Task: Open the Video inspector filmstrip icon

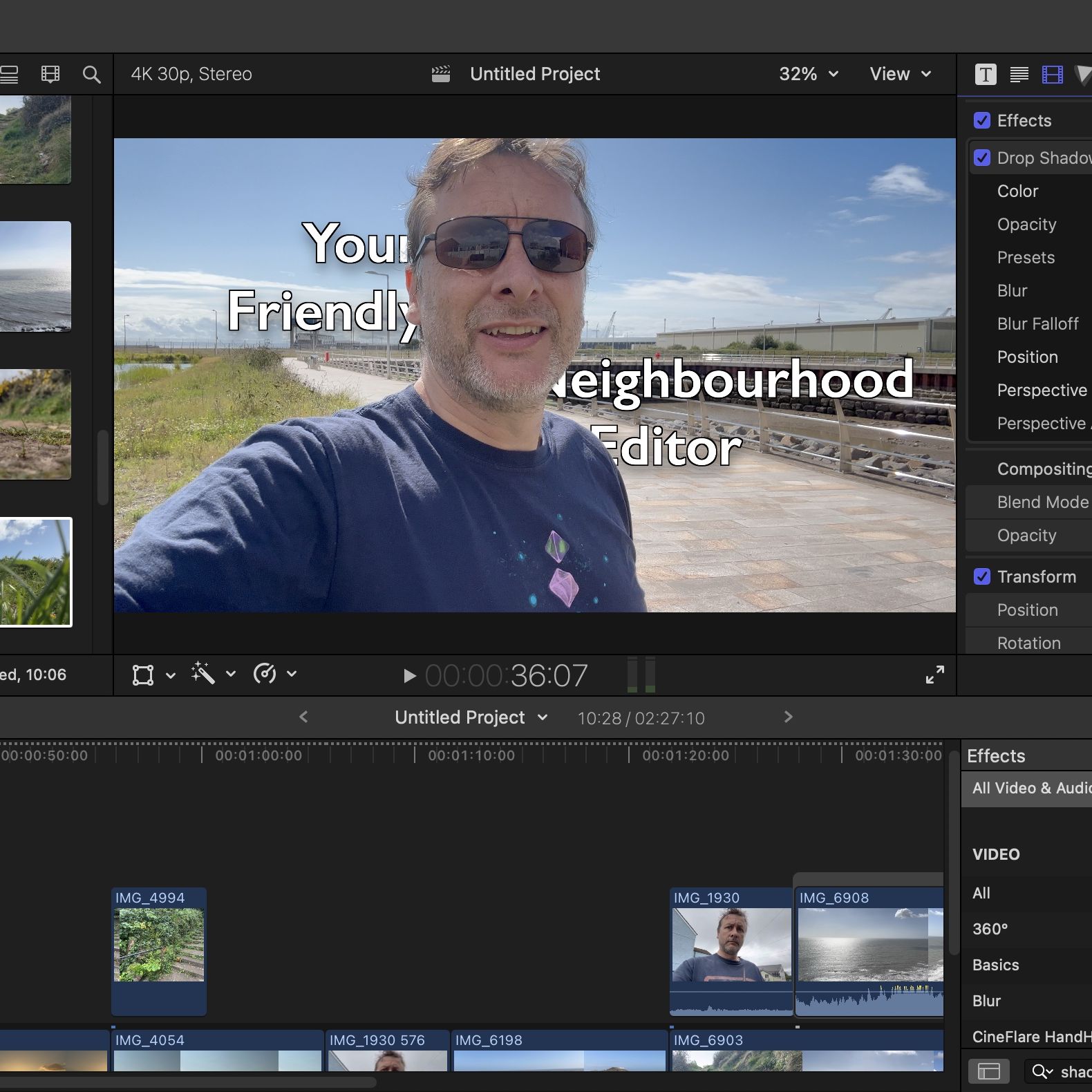Action: tap(1052, 74)
